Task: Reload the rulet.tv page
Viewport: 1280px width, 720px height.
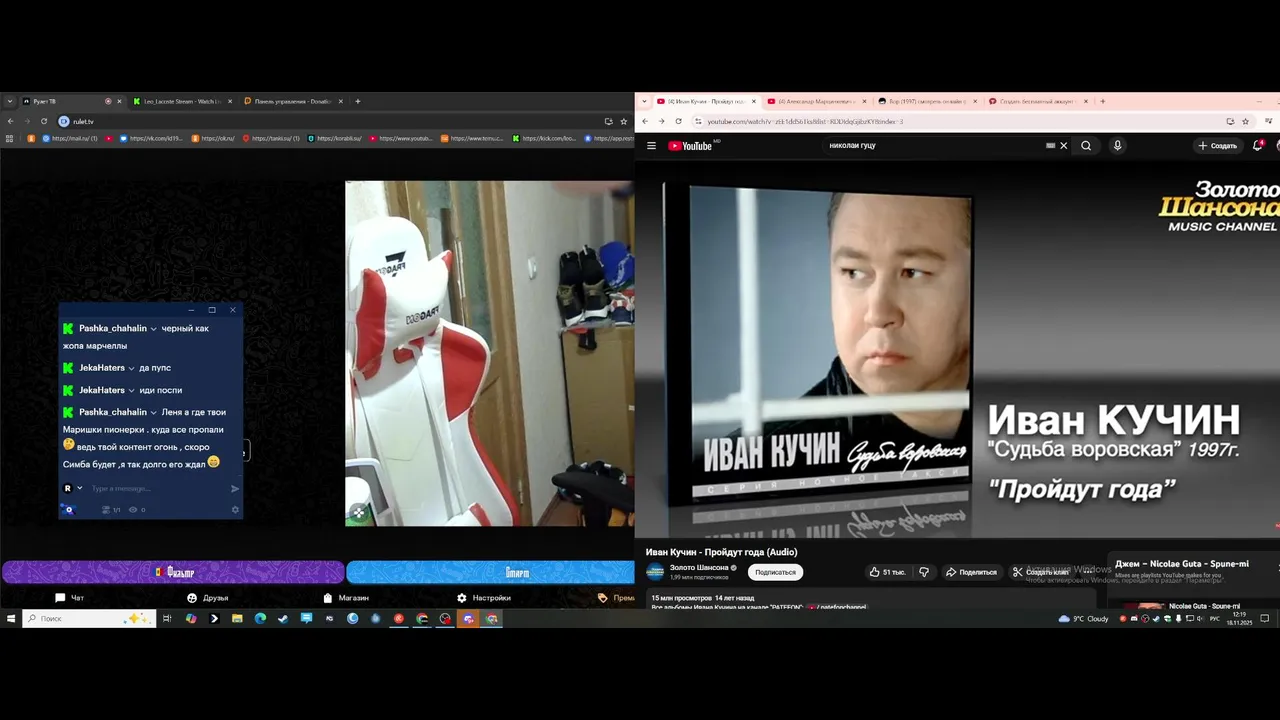Action: pyautogui.click(x=44, y=121)
